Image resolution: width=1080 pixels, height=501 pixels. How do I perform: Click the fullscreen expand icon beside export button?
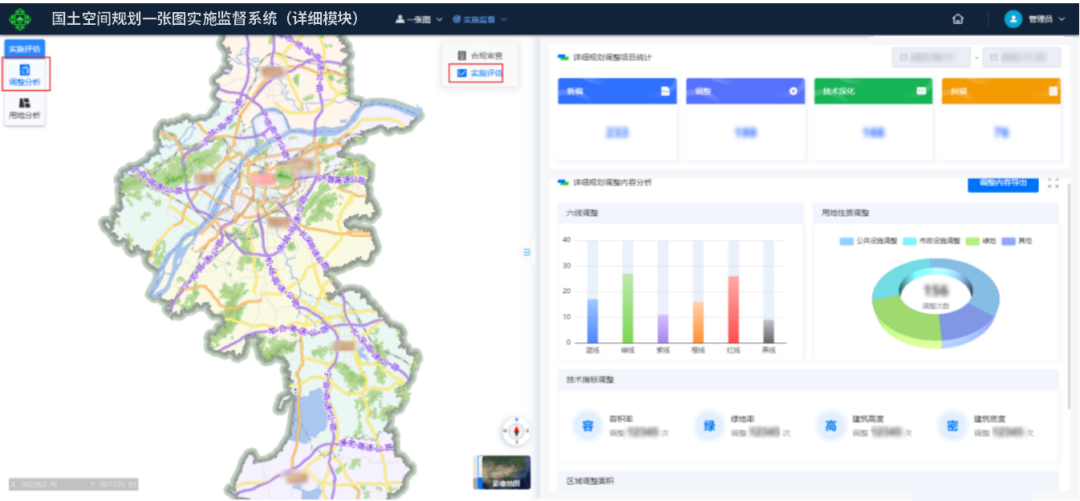click(1053, 184)
